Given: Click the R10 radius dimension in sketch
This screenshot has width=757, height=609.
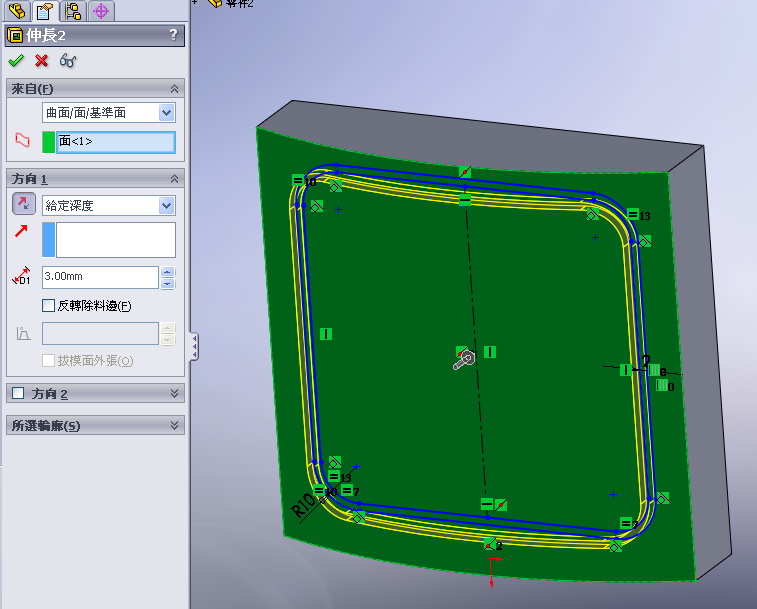Looking at the screenshot, I should (304, 504).
